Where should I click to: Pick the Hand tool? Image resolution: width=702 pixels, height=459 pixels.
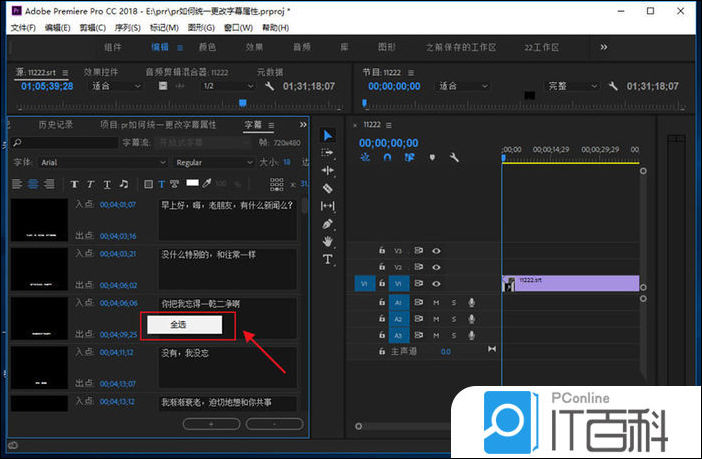(x=327, y=241)
